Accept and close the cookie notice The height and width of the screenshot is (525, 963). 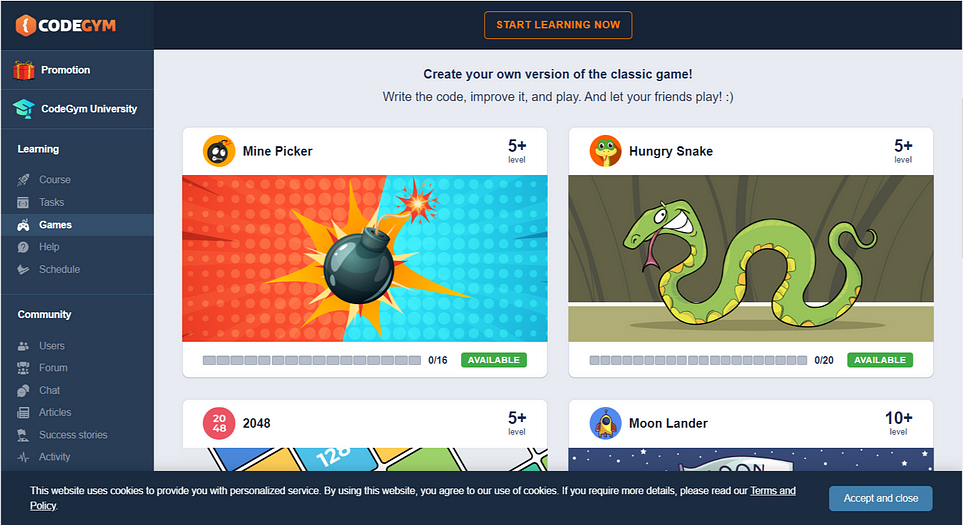click(x=881, y=499)
